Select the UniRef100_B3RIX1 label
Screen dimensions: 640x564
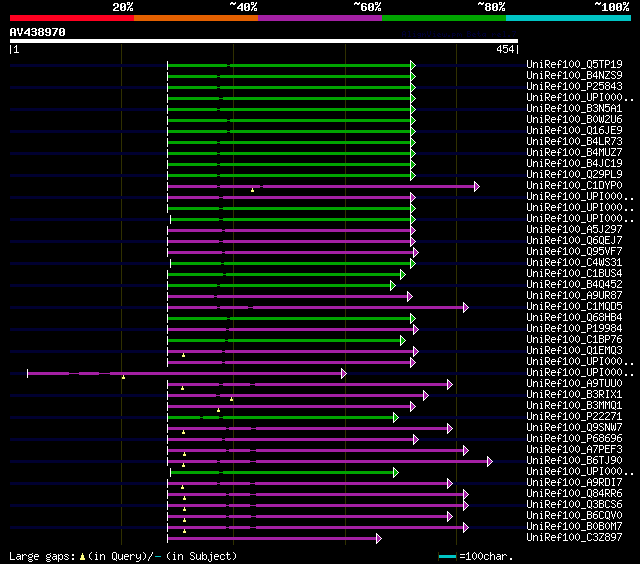tap(574, 395)
